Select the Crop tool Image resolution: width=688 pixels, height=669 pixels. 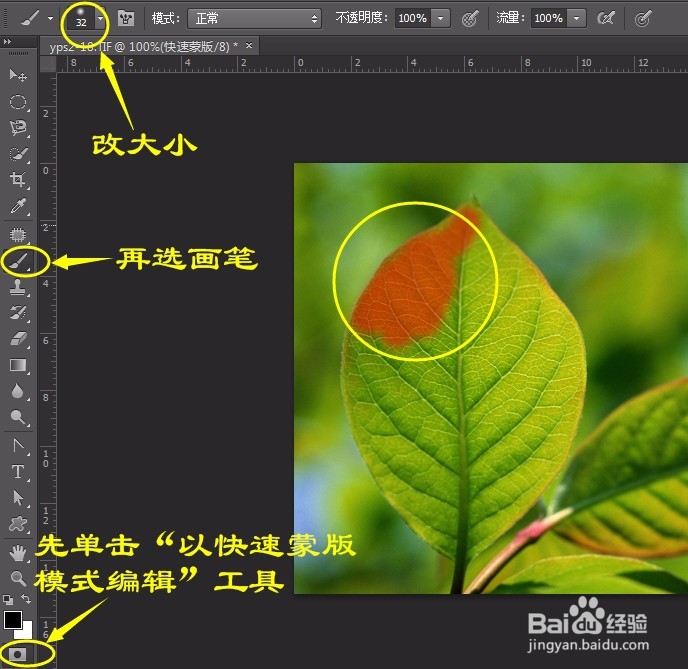click(18, 179)
